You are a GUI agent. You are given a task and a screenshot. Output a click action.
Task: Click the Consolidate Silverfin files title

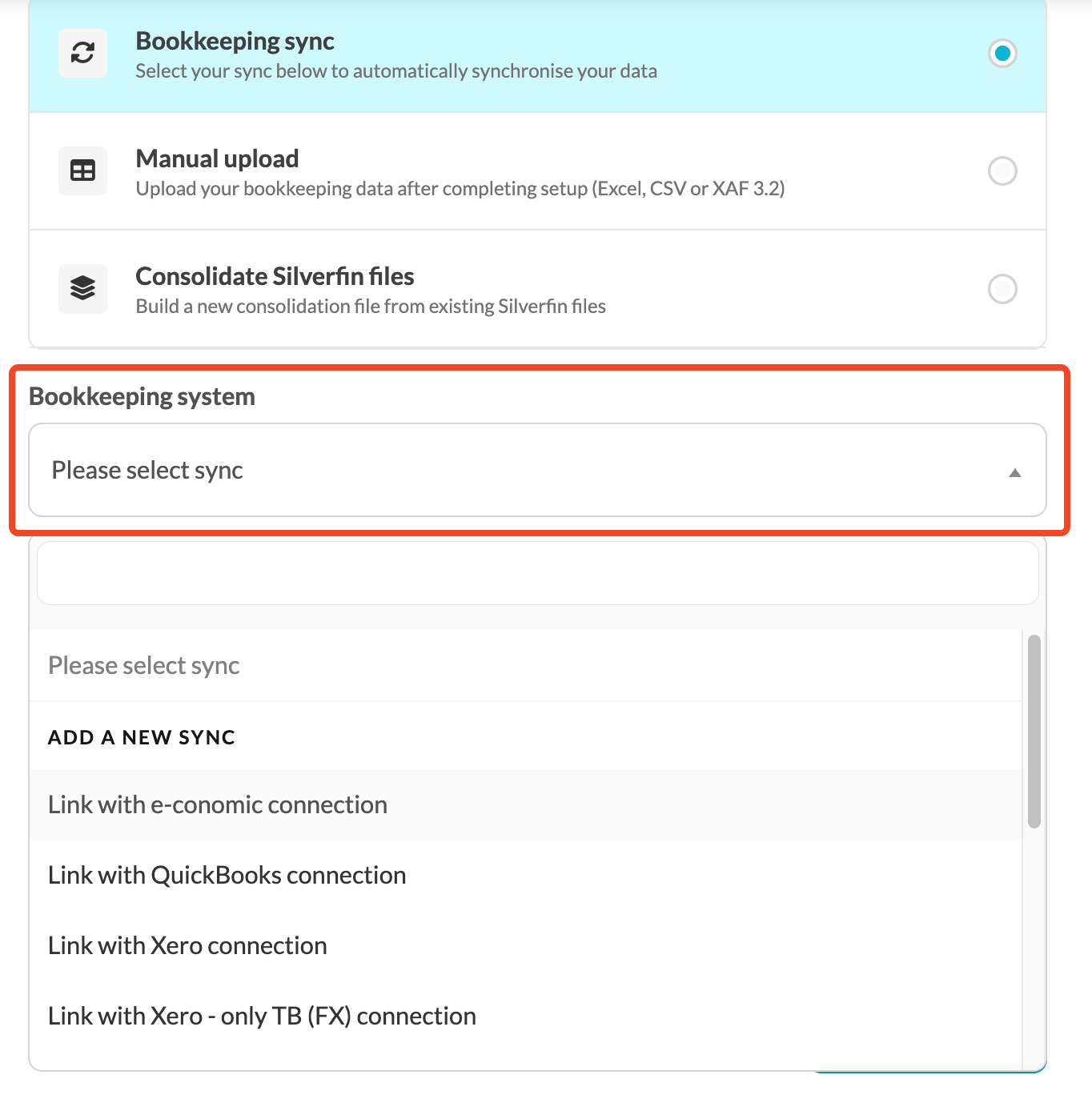click(275, 276)
